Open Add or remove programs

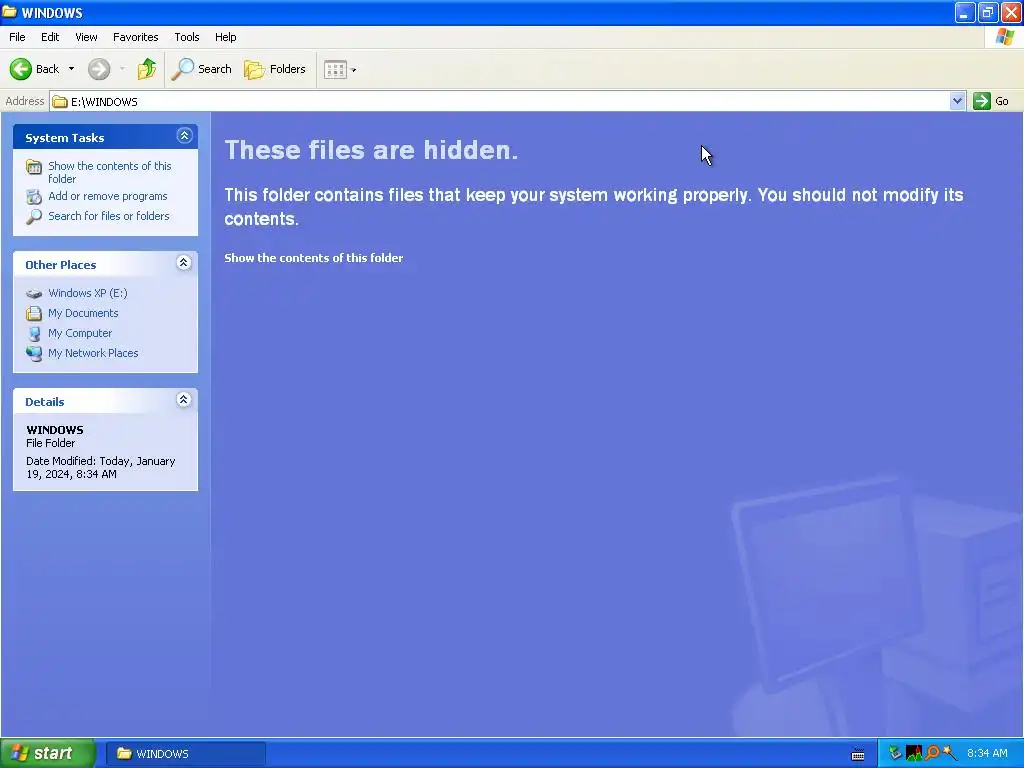click(x=108, y=196)
